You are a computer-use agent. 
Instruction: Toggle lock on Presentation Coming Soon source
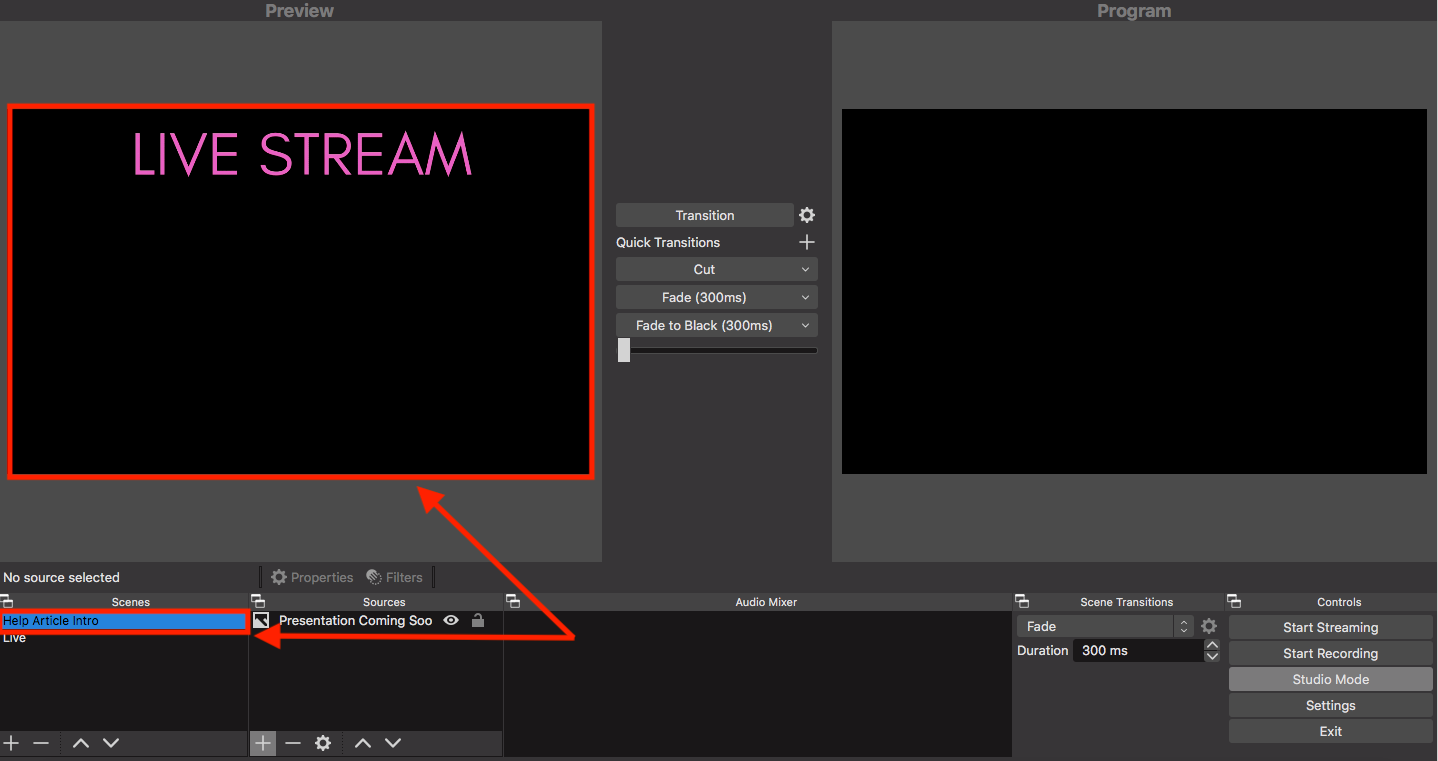478,620
